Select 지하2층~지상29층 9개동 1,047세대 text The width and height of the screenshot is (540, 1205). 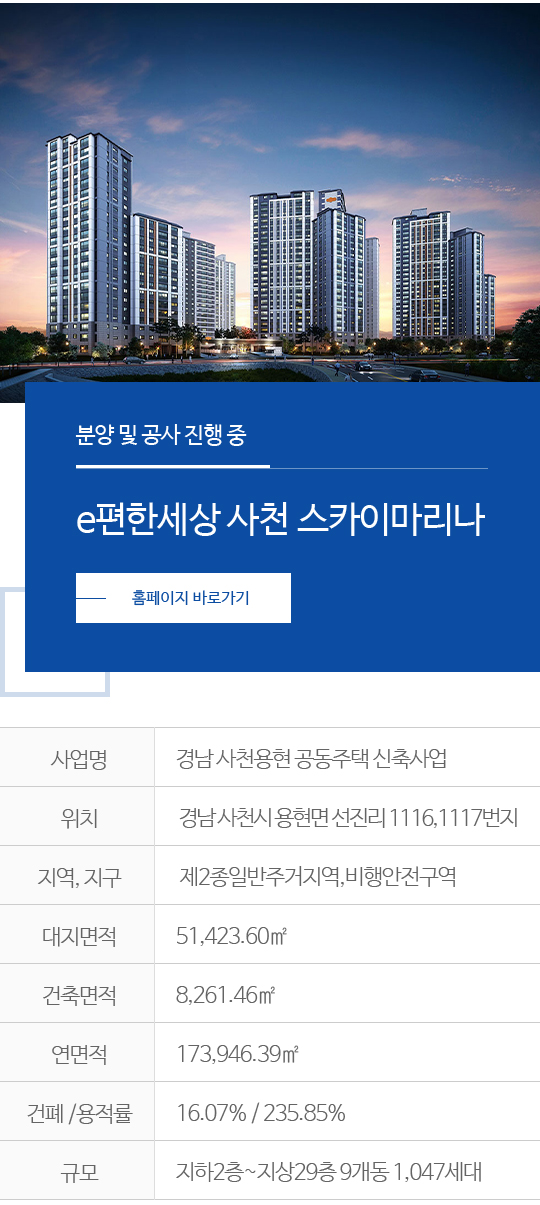pos(329,1171)
